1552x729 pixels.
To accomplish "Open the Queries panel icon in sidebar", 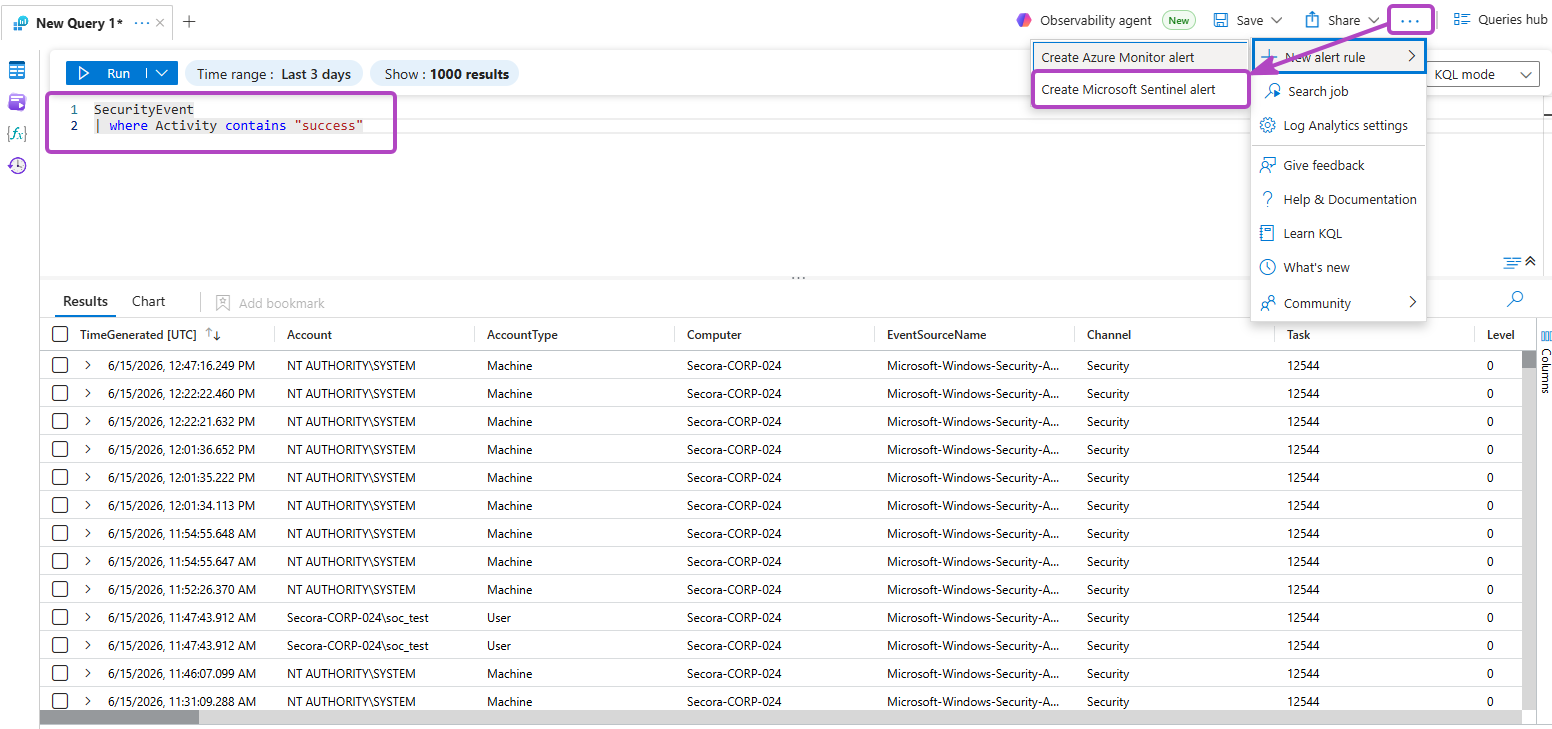I will tap(17, 102).
